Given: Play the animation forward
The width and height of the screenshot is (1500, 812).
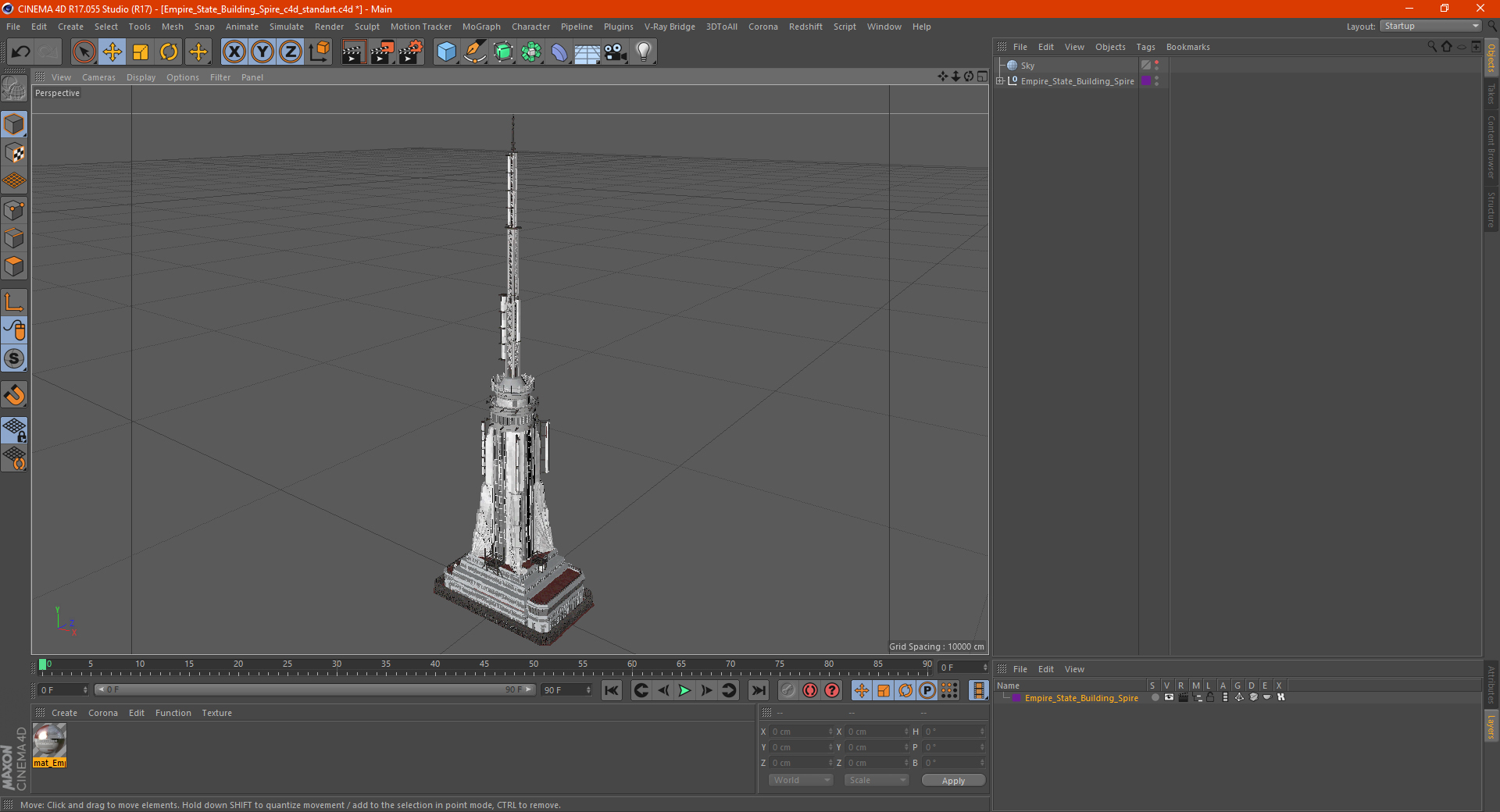Looking at the screenshot, I should pyautogui.click(x=684, y=690).
